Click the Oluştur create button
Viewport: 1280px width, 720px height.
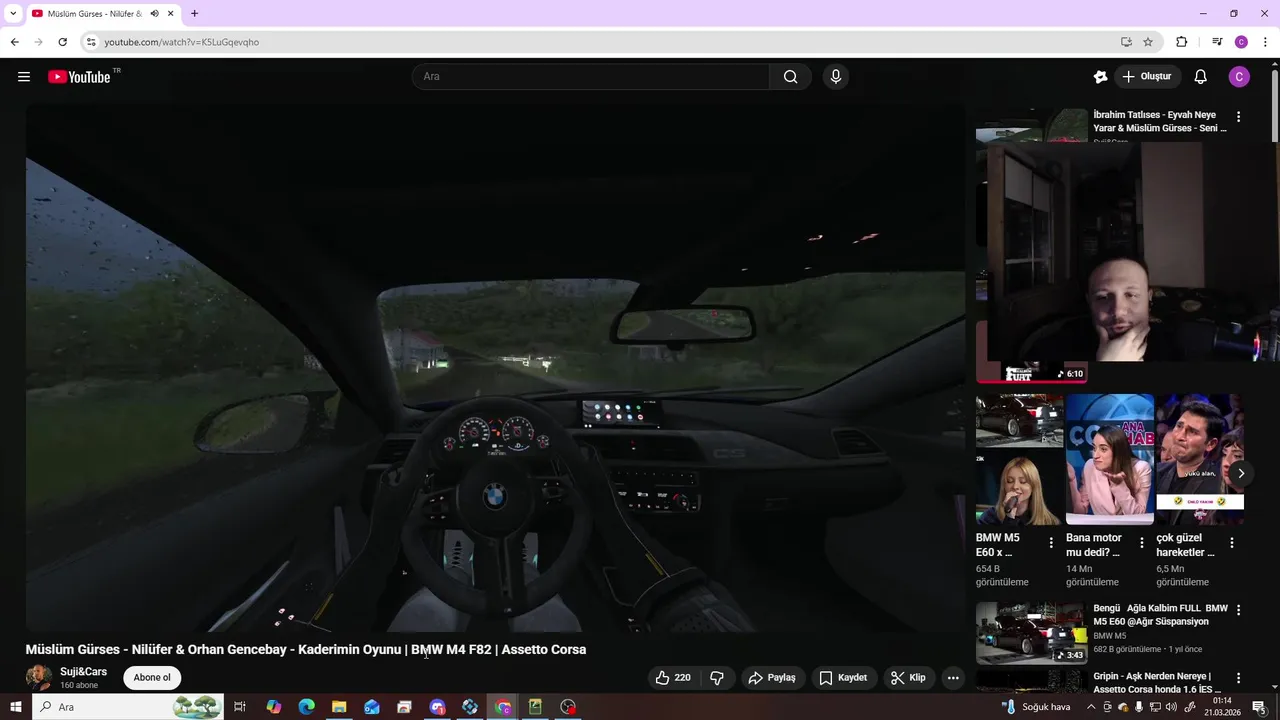point(1147,77)
